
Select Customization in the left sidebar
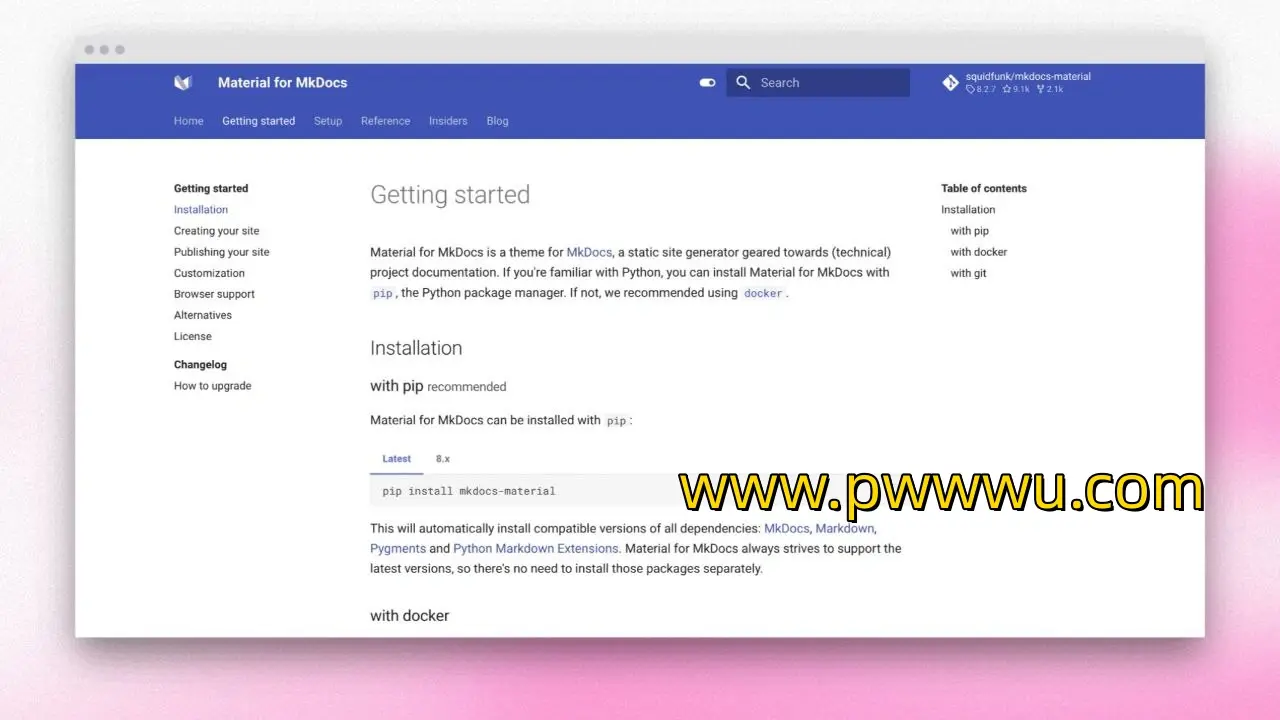(x=209, y=273)
